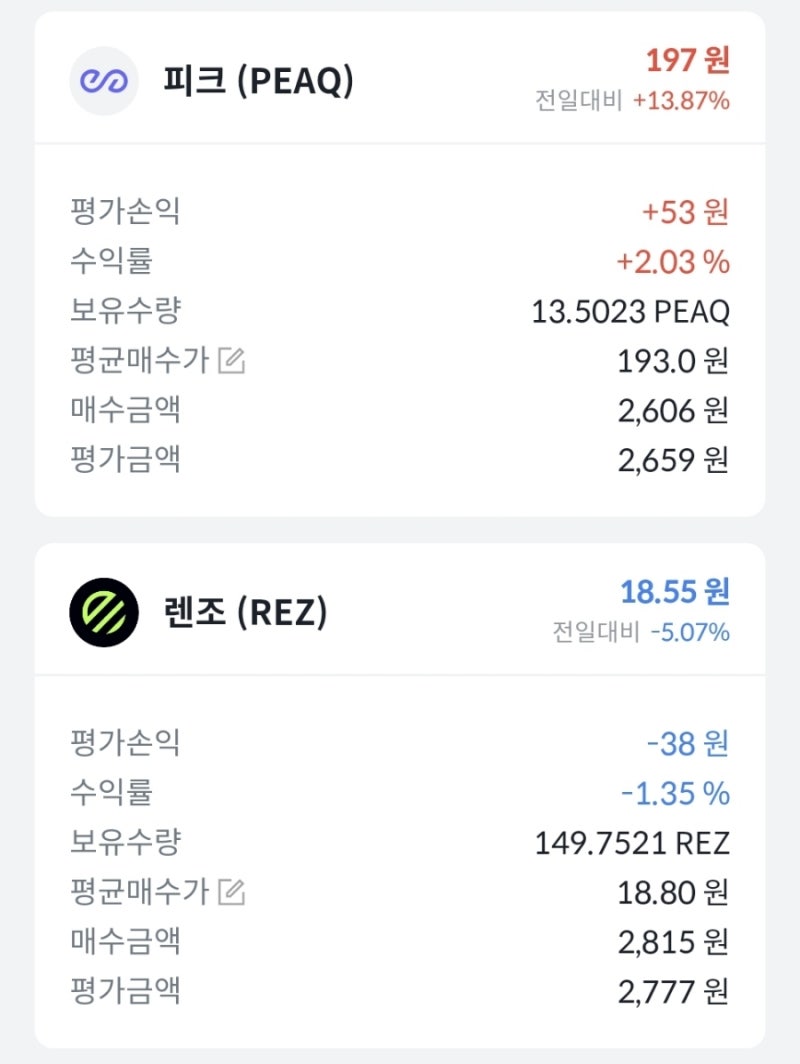Edit the PEAQ average buy price (pencil icon)

[x=231, y=361]
